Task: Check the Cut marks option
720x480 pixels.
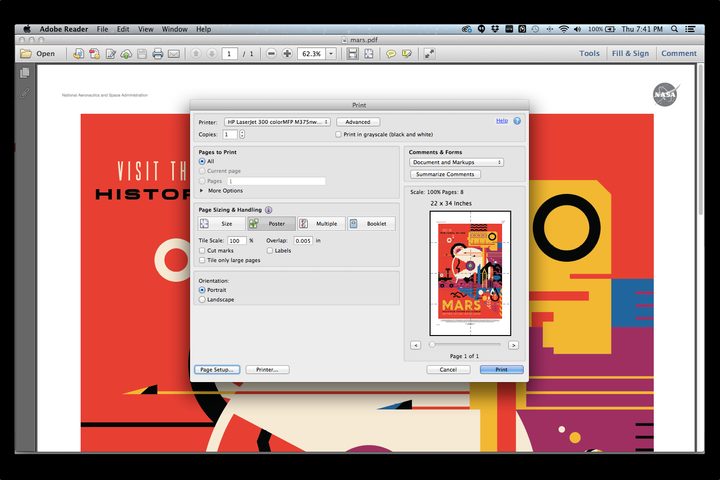Action: [x=202, y=251]
